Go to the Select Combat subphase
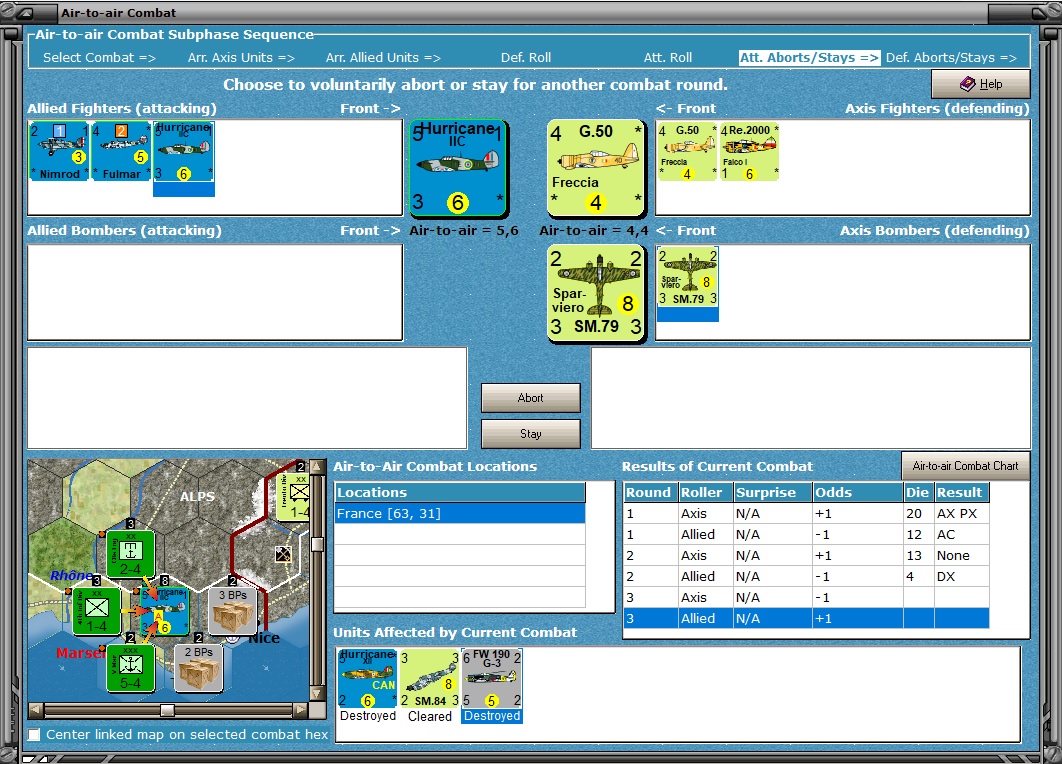The width and height of the screenshot is (1062, 764). click(x=100, y=58)
